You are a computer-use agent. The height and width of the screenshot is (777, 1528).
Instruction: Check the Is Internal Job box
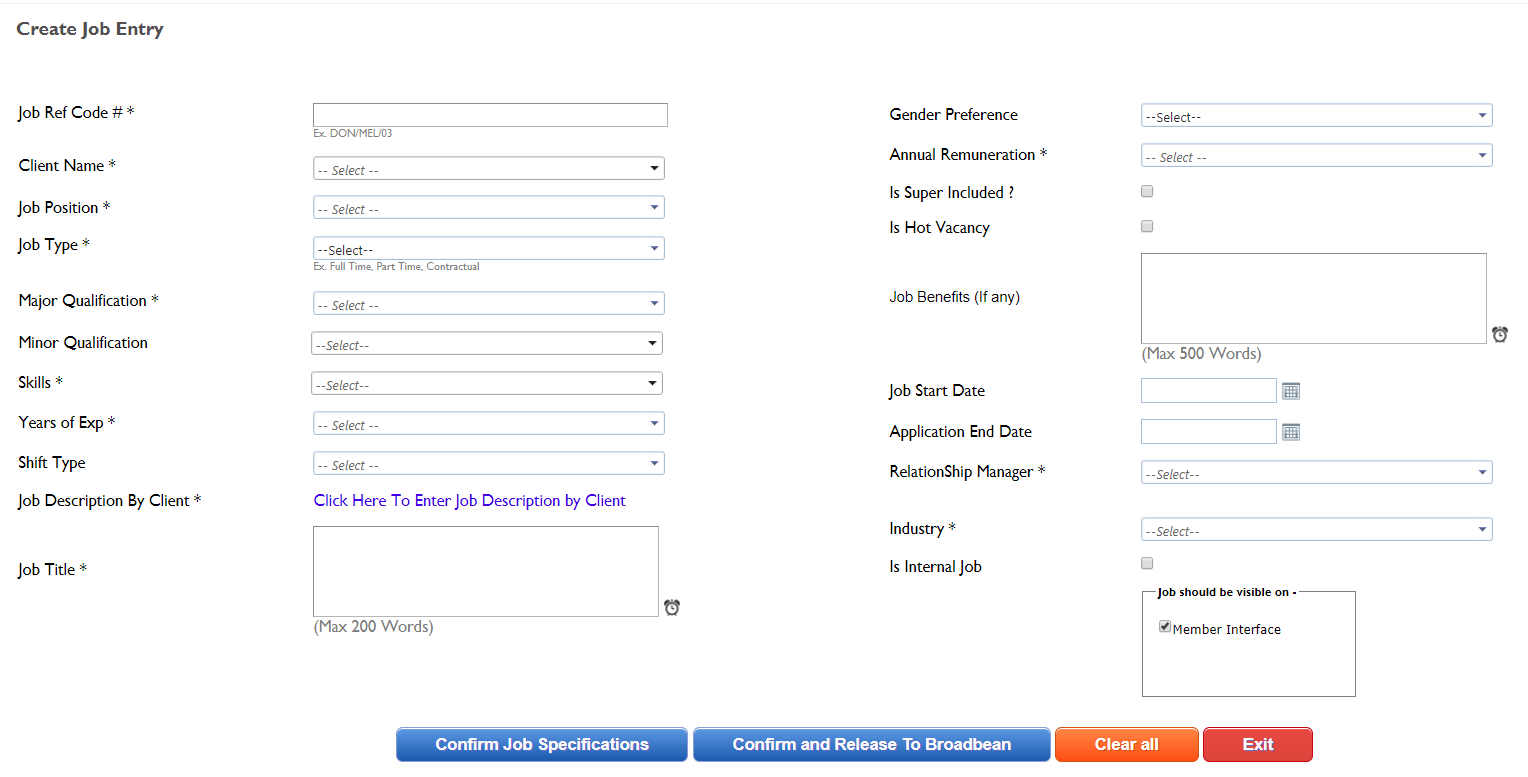click(x=1147, y=563)
